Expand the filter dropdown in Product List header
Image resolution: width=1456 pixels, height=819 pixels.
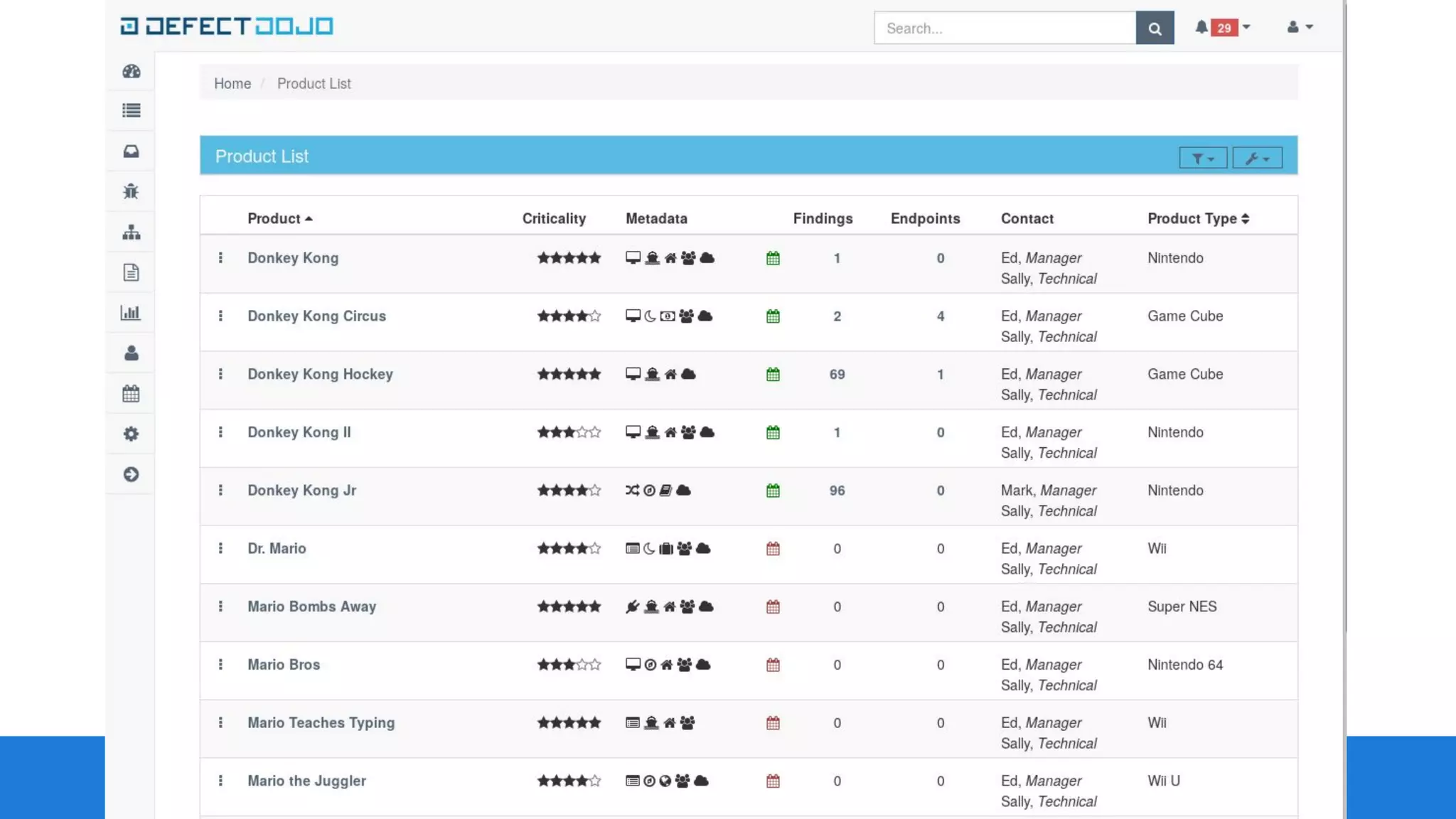(1202, 158)
